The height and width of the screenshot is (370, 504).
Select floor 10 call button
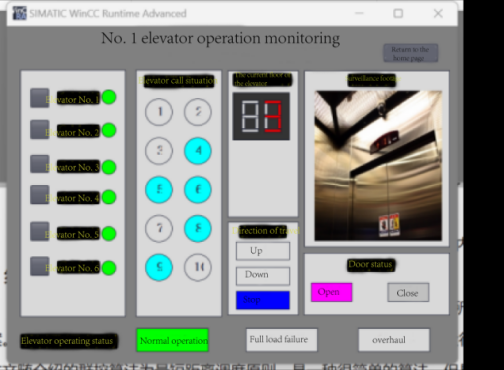(x=198, y=267)
